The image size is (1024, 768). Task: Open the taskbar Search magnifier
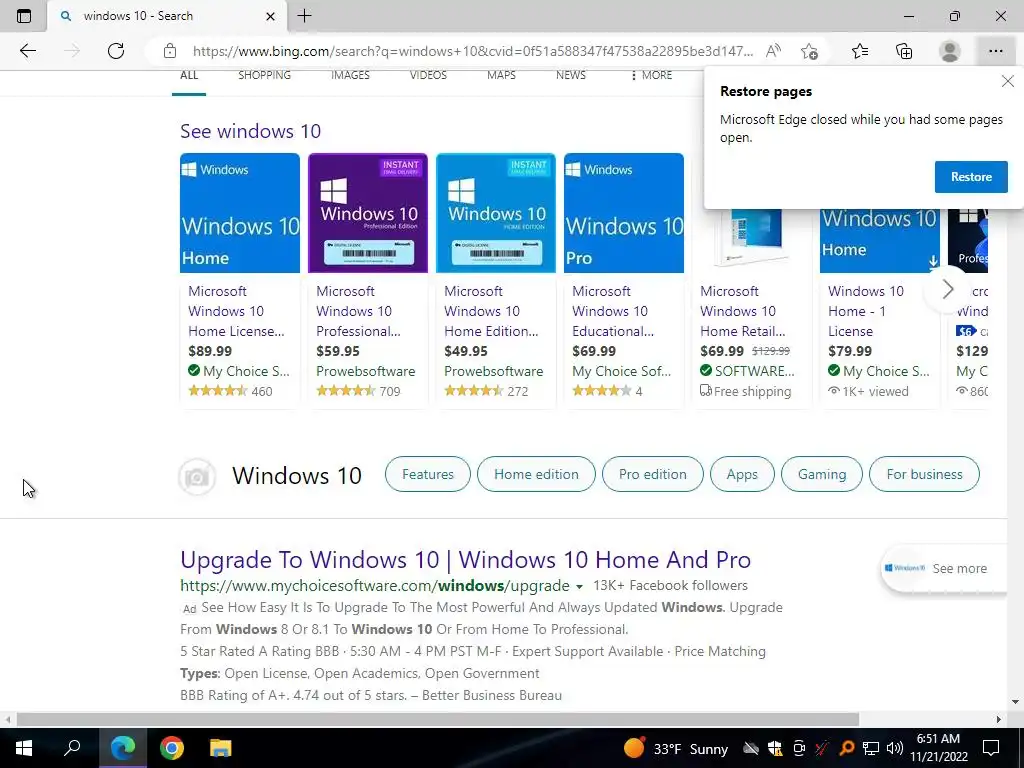[x=72, y=748]
